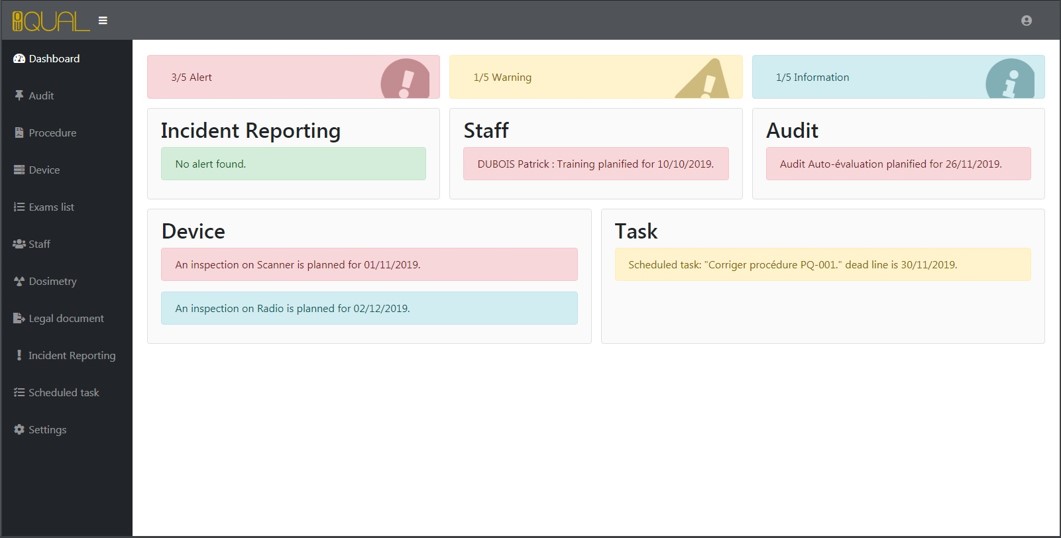The width and height of the screenshot is (1061, 538).
Task: Click the Incident Reporting exclamation icon in sidebar
Action: tap(19, 355)
